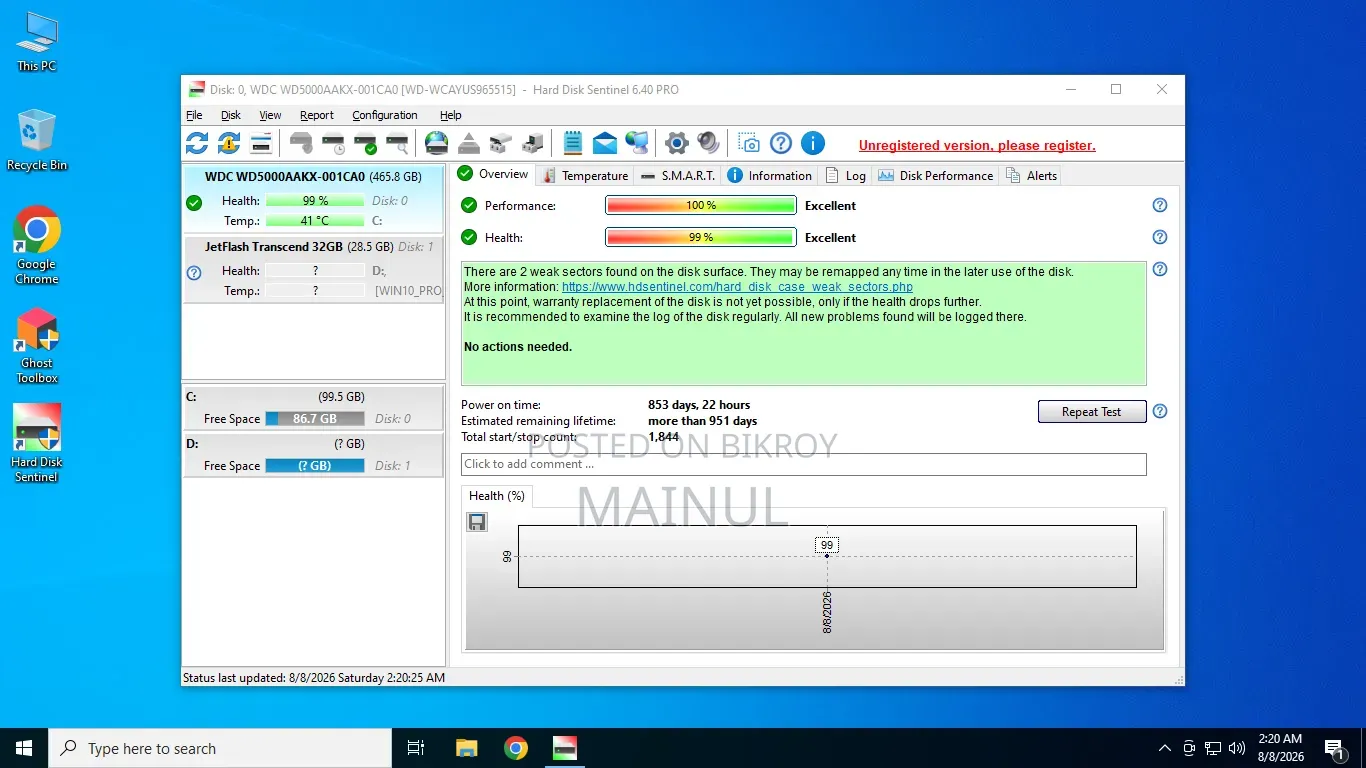The image size is (1366, 768).
Task: Select the WDC WD5000AAKX-001CA0 disk entry
Action: (x=313, y=200)
